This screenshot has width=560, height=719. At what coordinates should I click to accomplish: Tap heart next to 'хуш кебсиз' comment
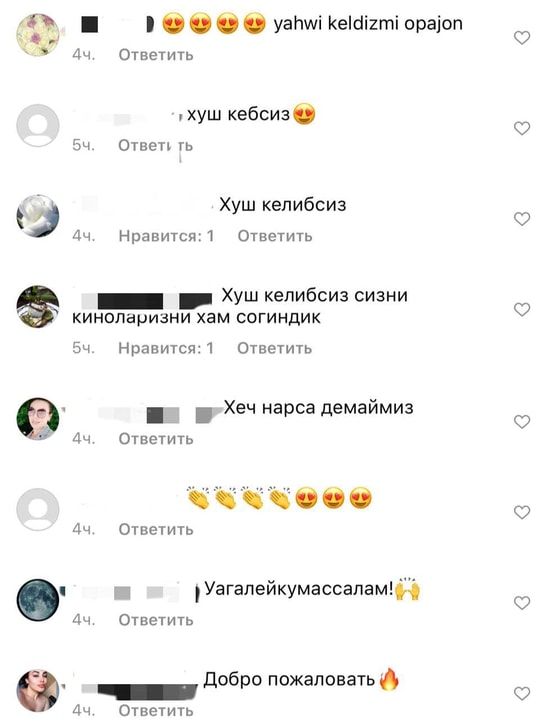coord(521,128)
